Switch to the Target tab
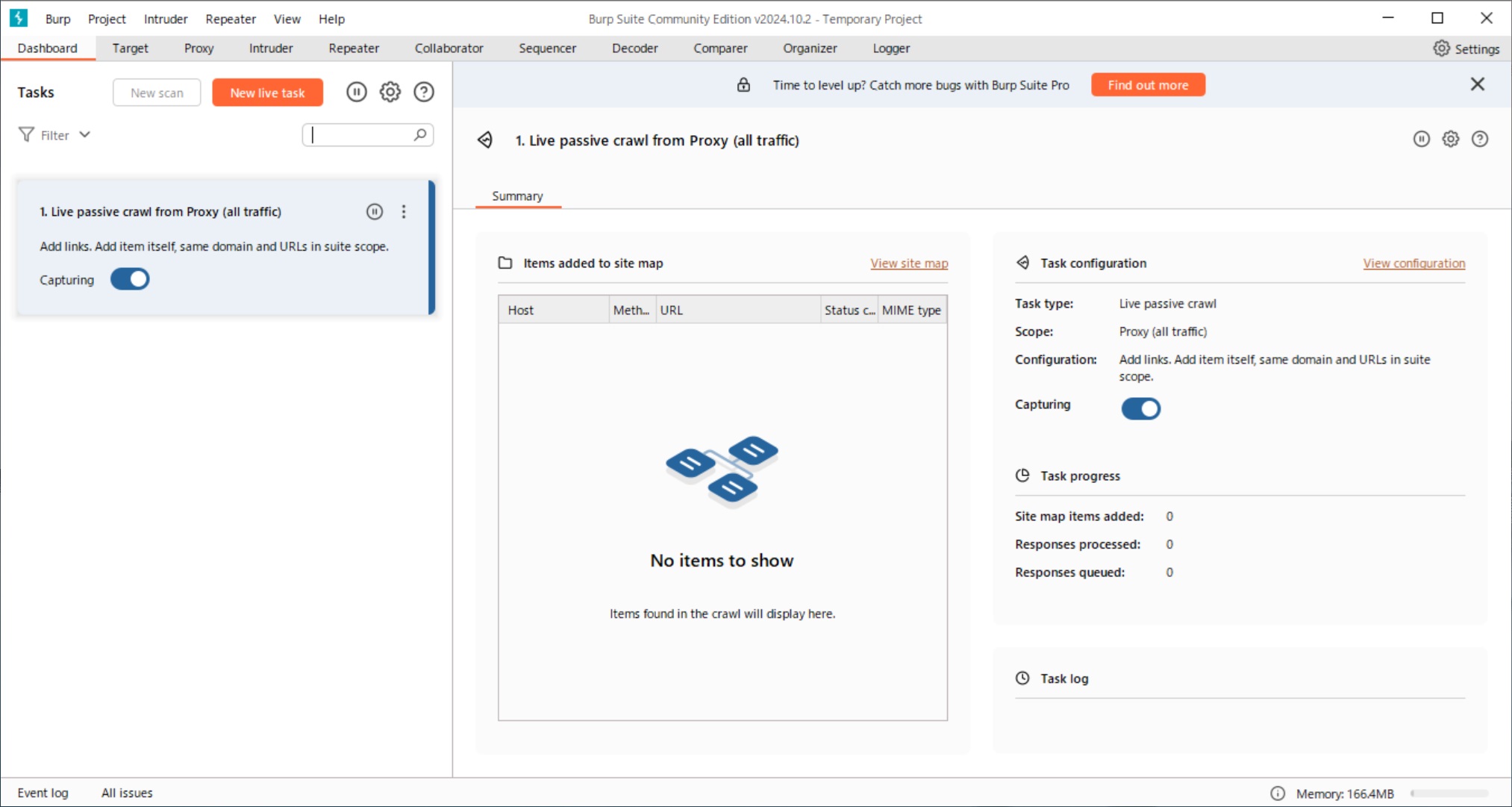 (x=130, y=48)
